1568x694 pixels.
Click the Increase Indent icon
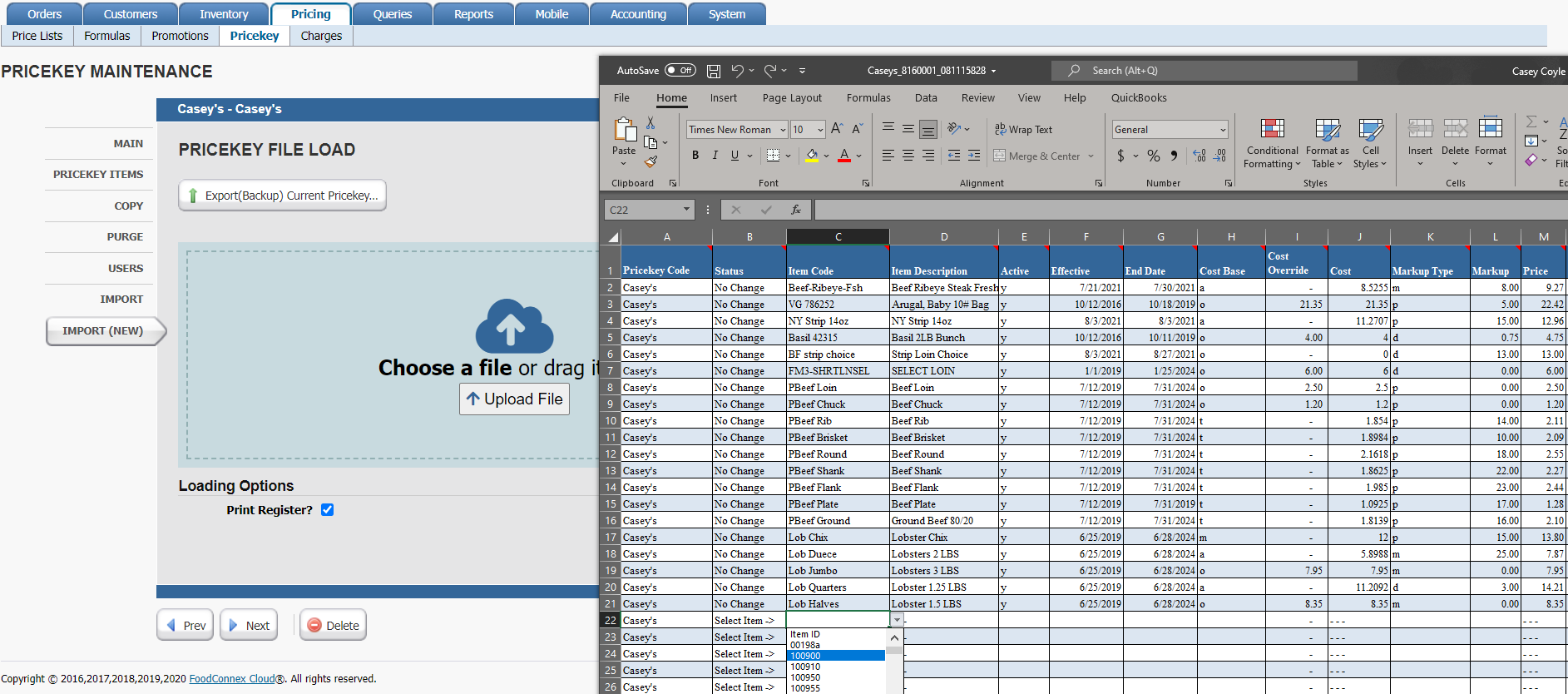[974, 156]
